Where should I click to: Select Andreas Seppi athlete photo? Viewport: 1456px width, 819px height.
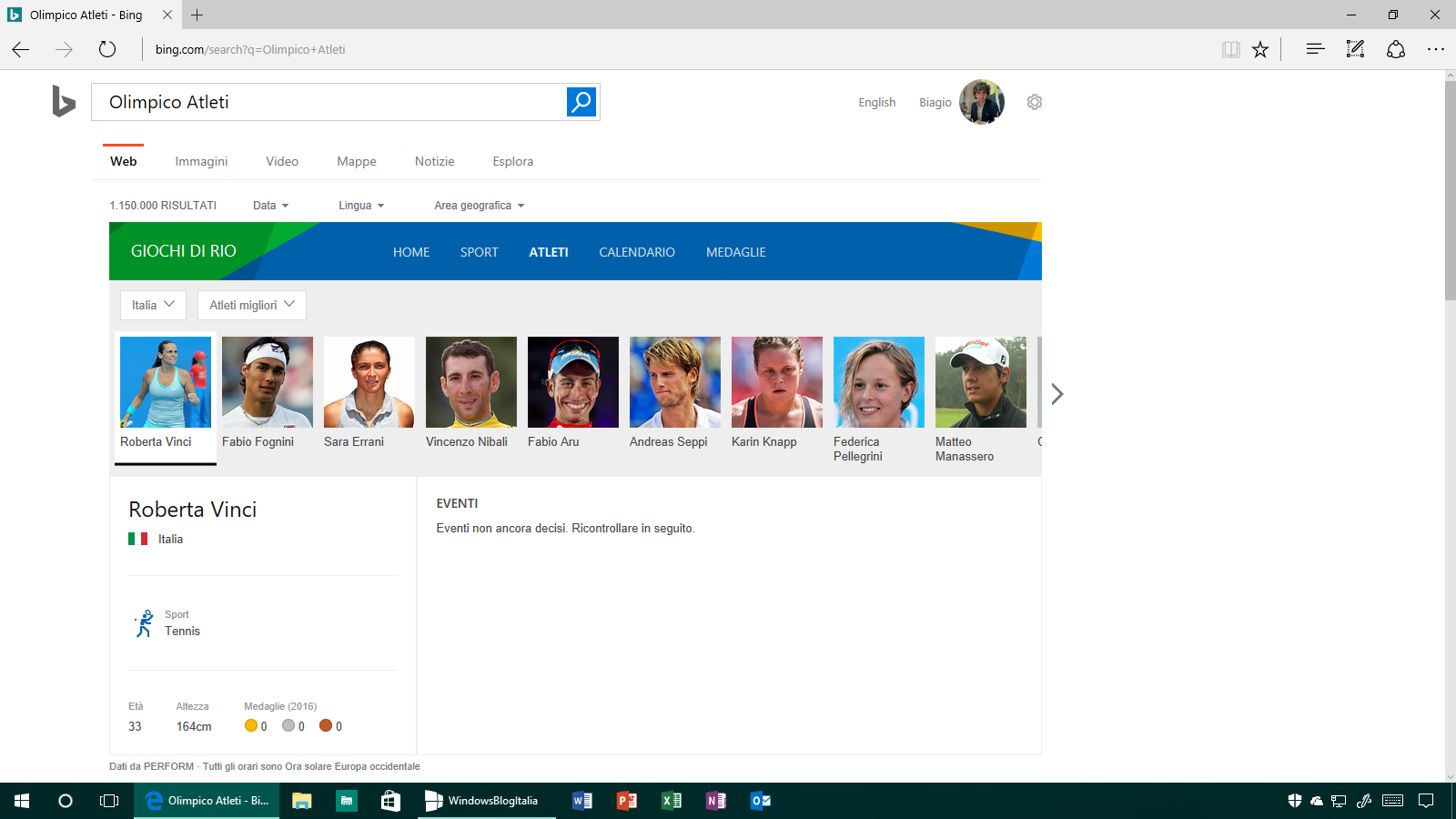point(675,382)
